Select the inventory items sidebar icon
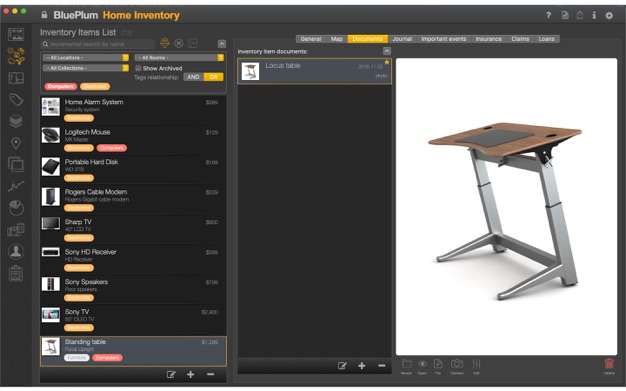 [x=16, y=56]
